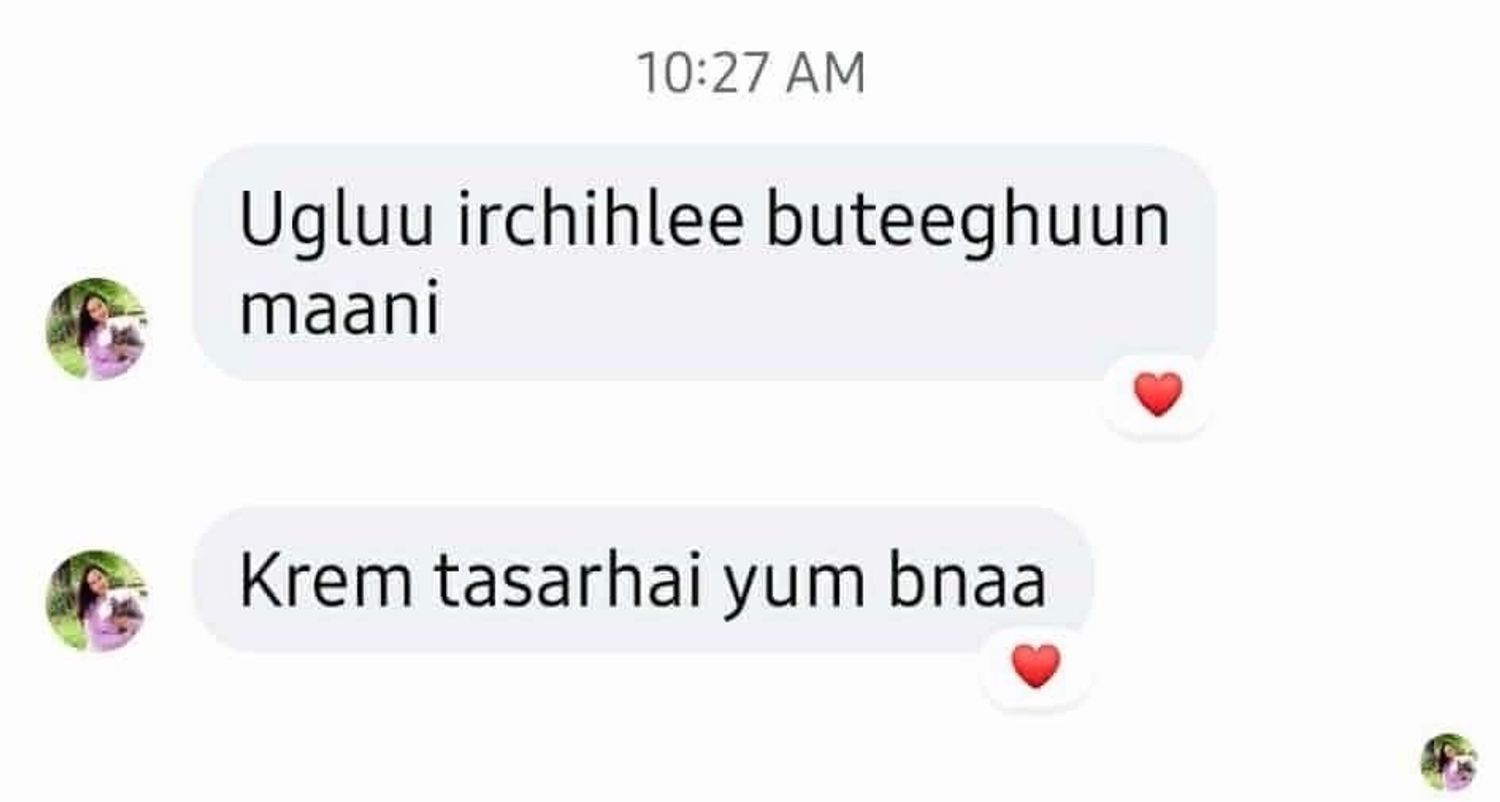Click empty bubble space left of Krem
Image resolution: width=1500 pixels, height=802 pixels.
pos(216,581)
